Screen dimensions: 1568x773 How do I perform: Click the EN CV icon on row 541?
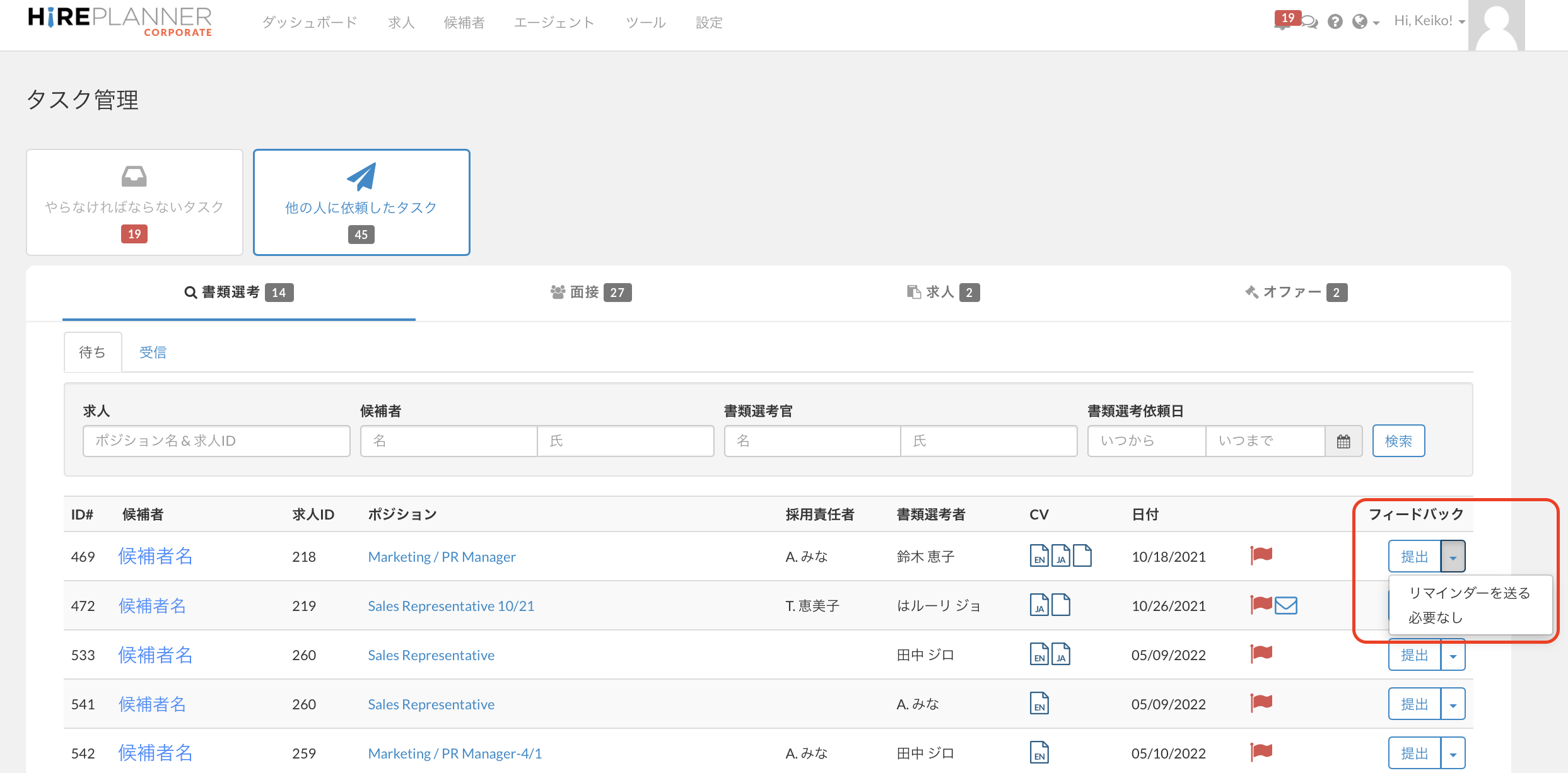click(1039, 704)
